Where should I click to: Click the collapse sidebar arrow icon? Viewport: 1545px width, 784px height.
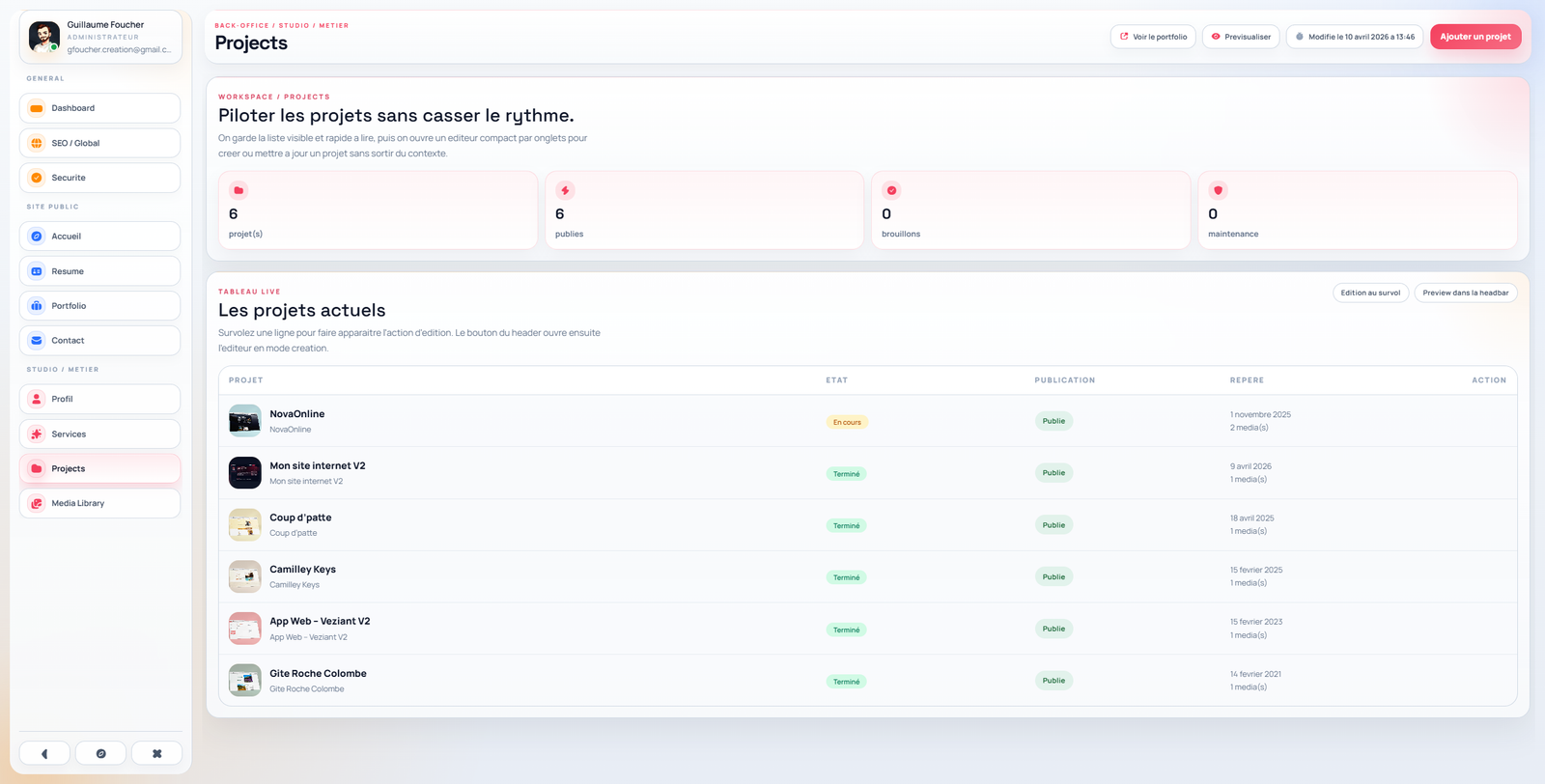click(x=44, y=753)
